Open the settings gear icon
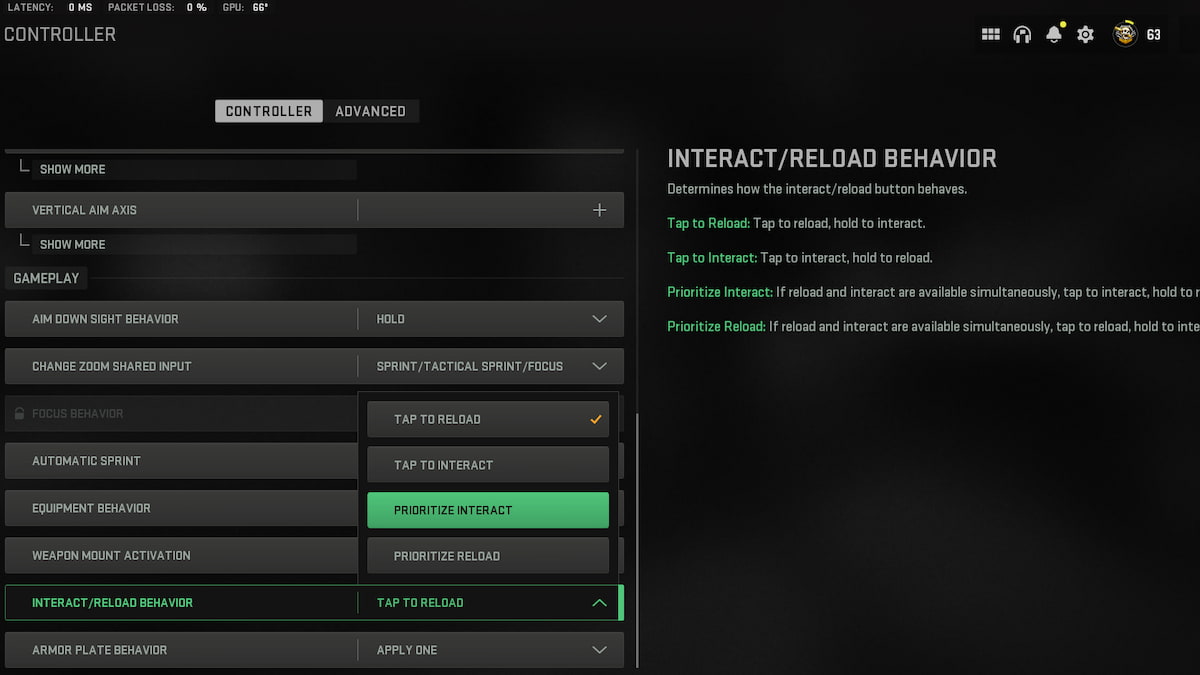Viewport: 1200px width, 675px height. coord(1085,33)
